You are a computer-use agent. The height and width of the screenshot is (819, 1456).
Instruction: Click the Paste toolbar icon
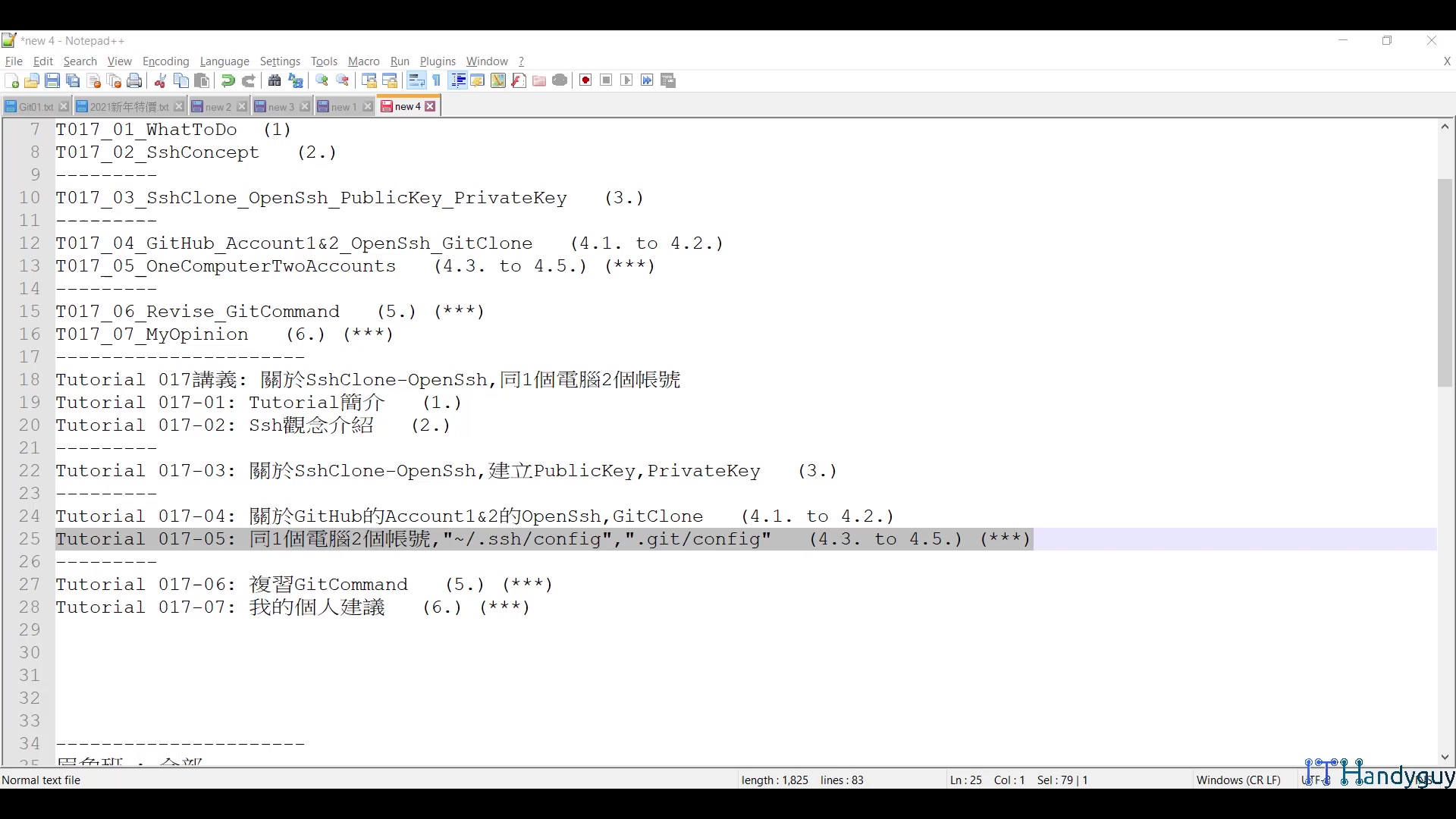[201, 80]
